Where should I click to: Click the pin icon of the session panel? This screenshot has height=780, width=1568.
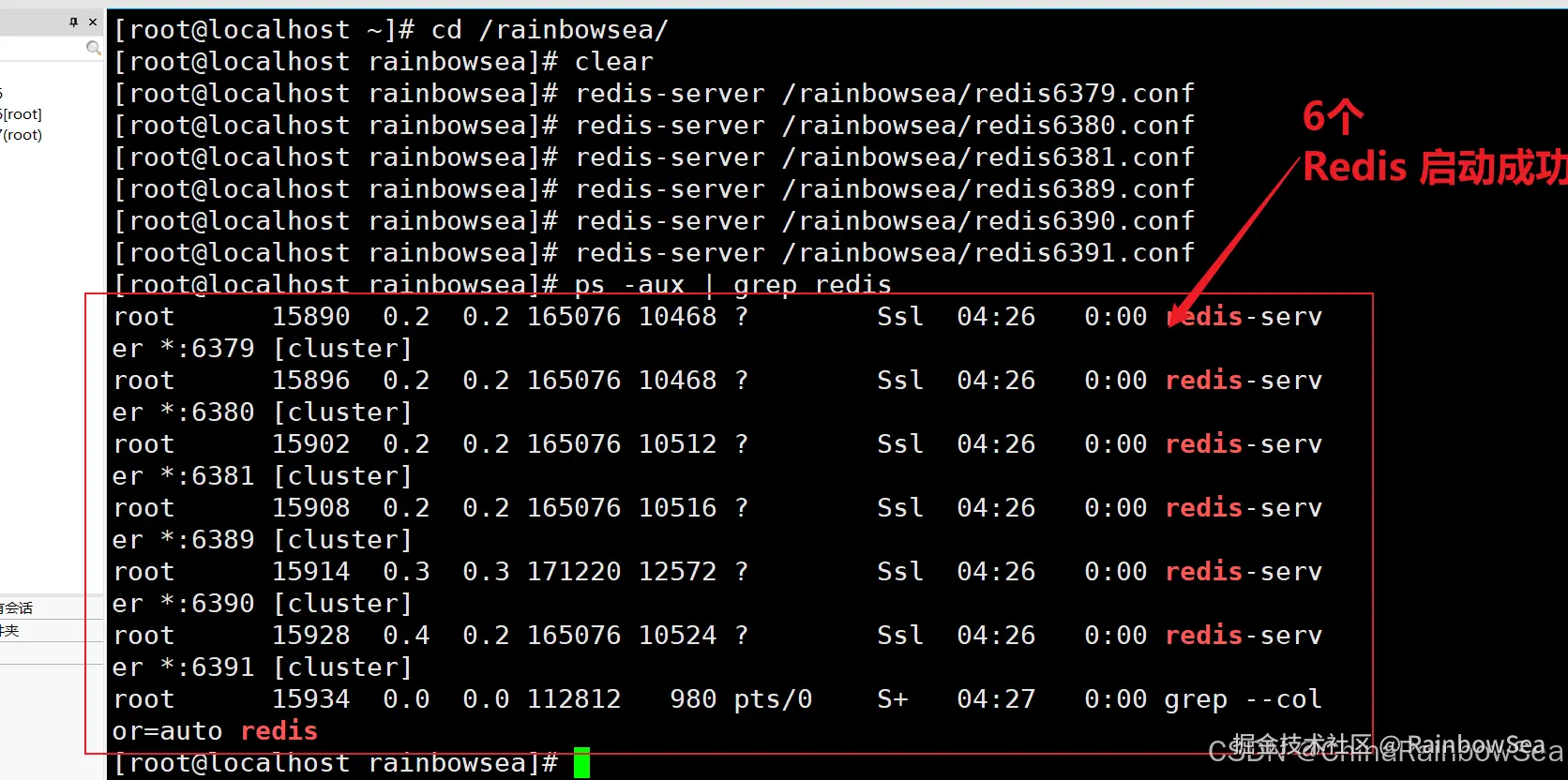pyautogui.click(x=74, y=22)
